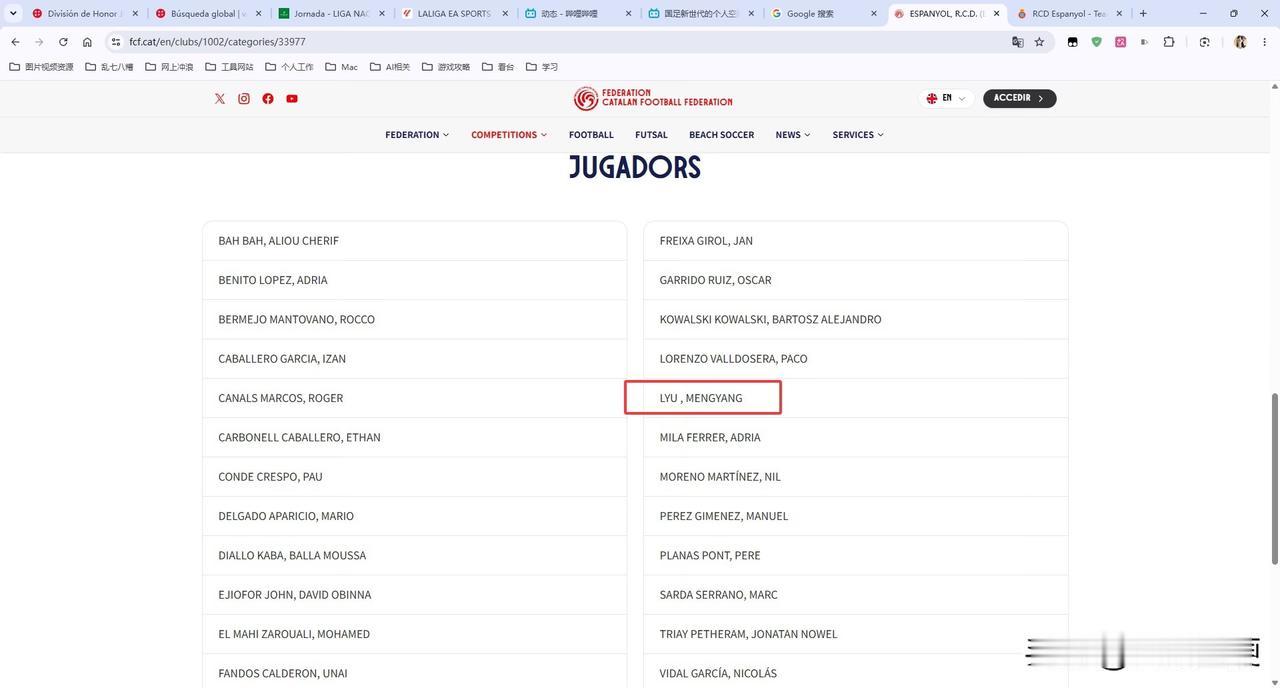Open the Instagram social icon

tap(244, 98)
